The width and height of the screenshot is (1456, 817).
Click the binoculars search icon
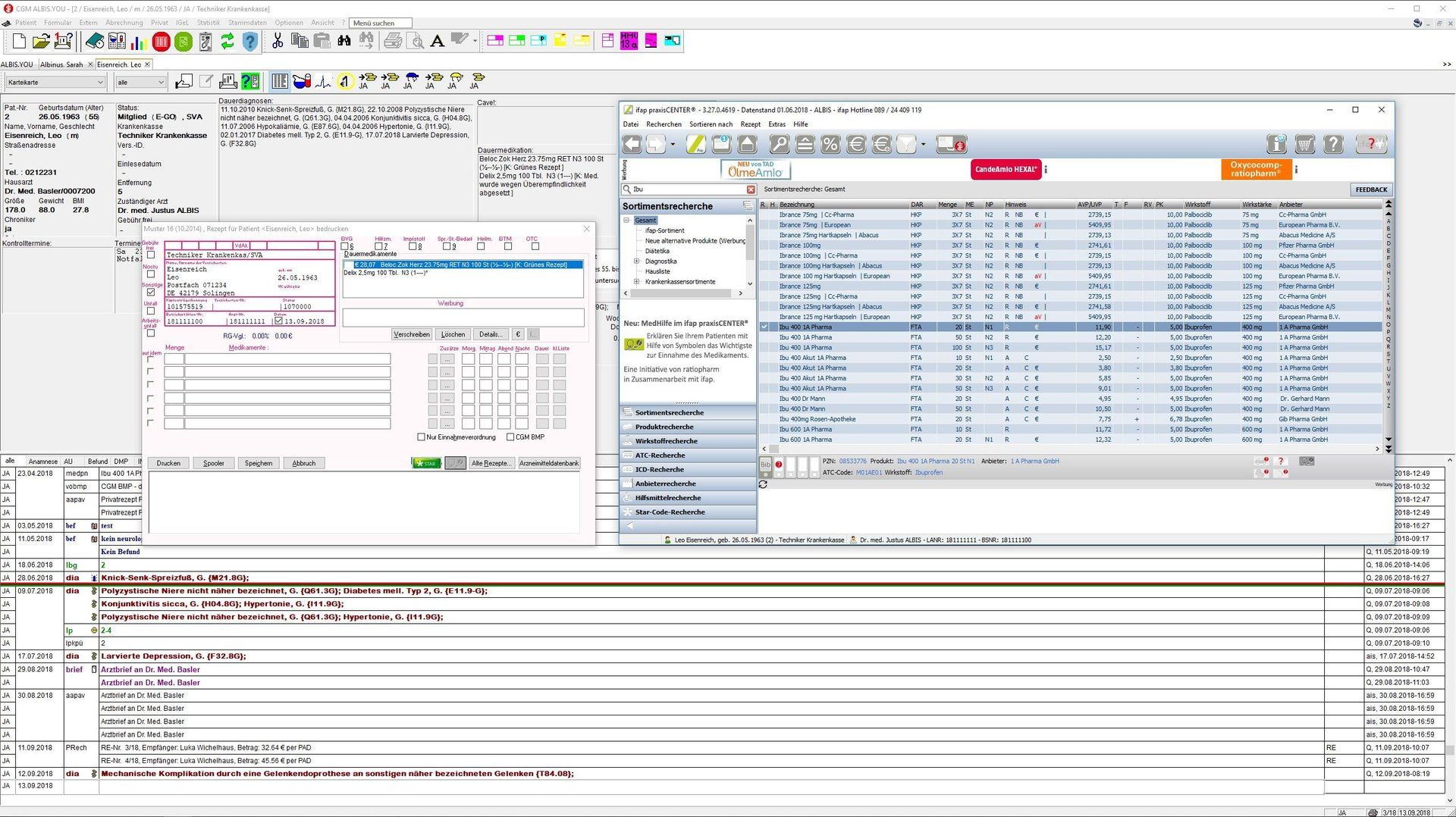344,41
